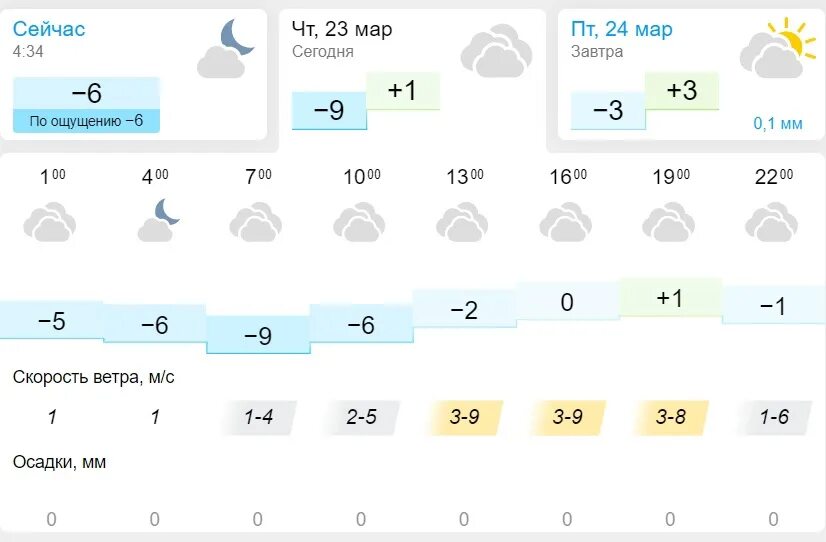
Task: Click the overcast cloud icon for Чт, 23 мар
Action: point(496,51)
